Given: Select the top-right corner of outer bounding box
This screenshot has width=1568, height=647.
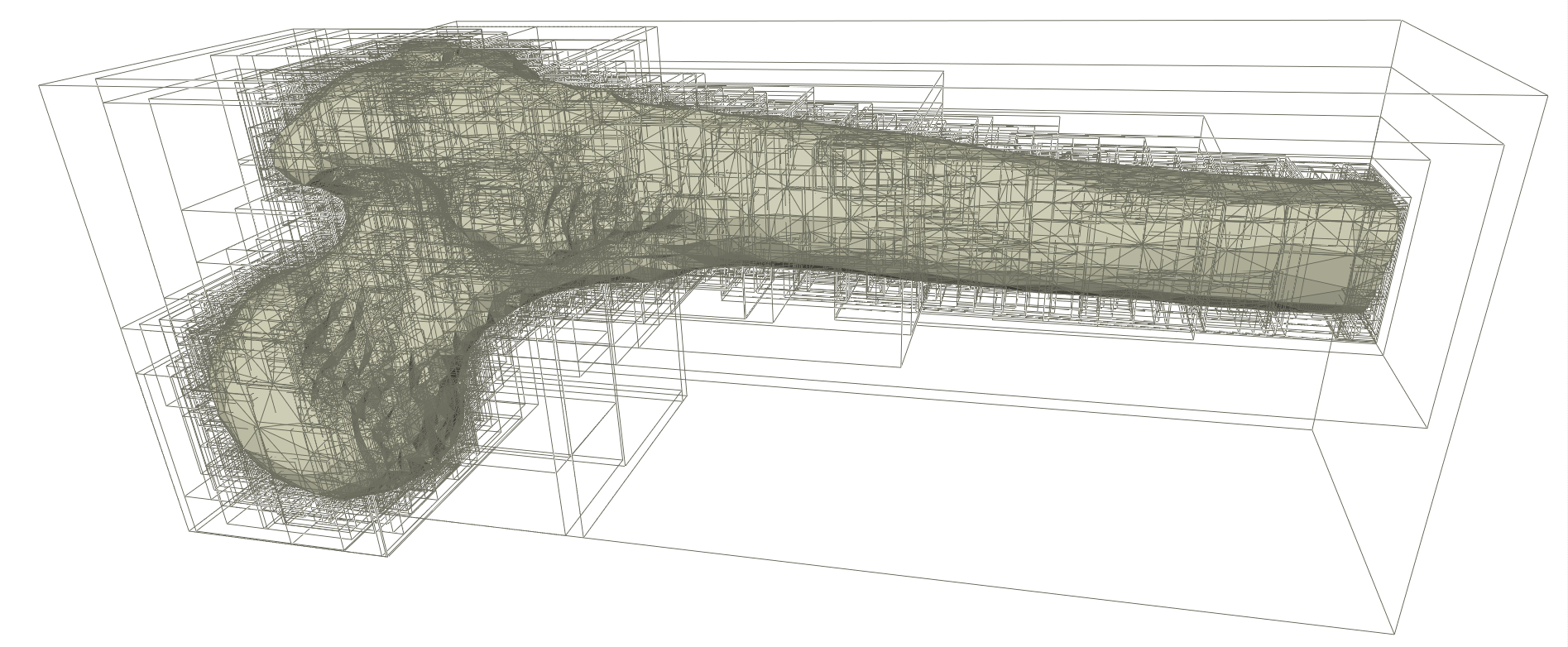Looking at the screenshot, I should click(1397, 22).
